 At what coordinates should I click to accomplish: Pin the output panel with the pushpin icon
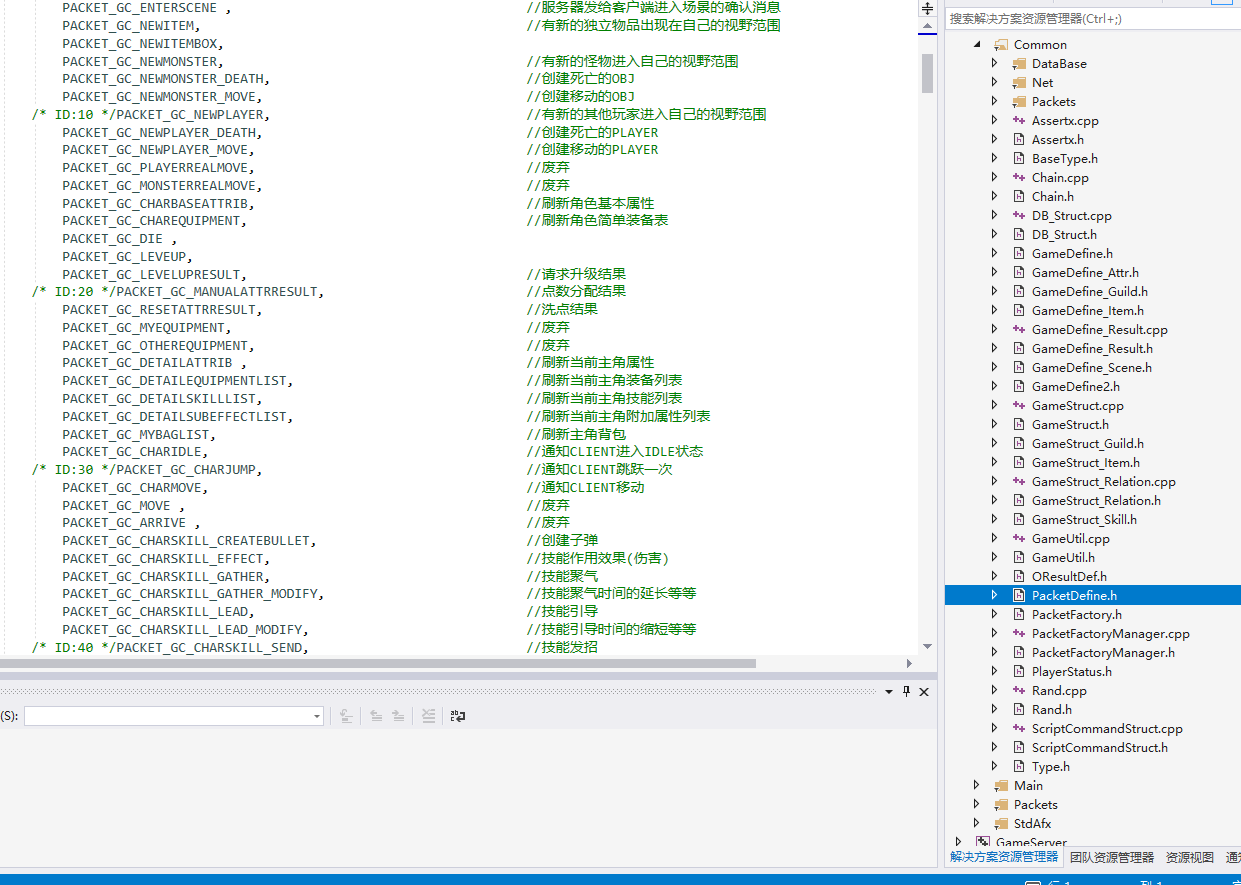pyautogui.click(x=907, y=692)
